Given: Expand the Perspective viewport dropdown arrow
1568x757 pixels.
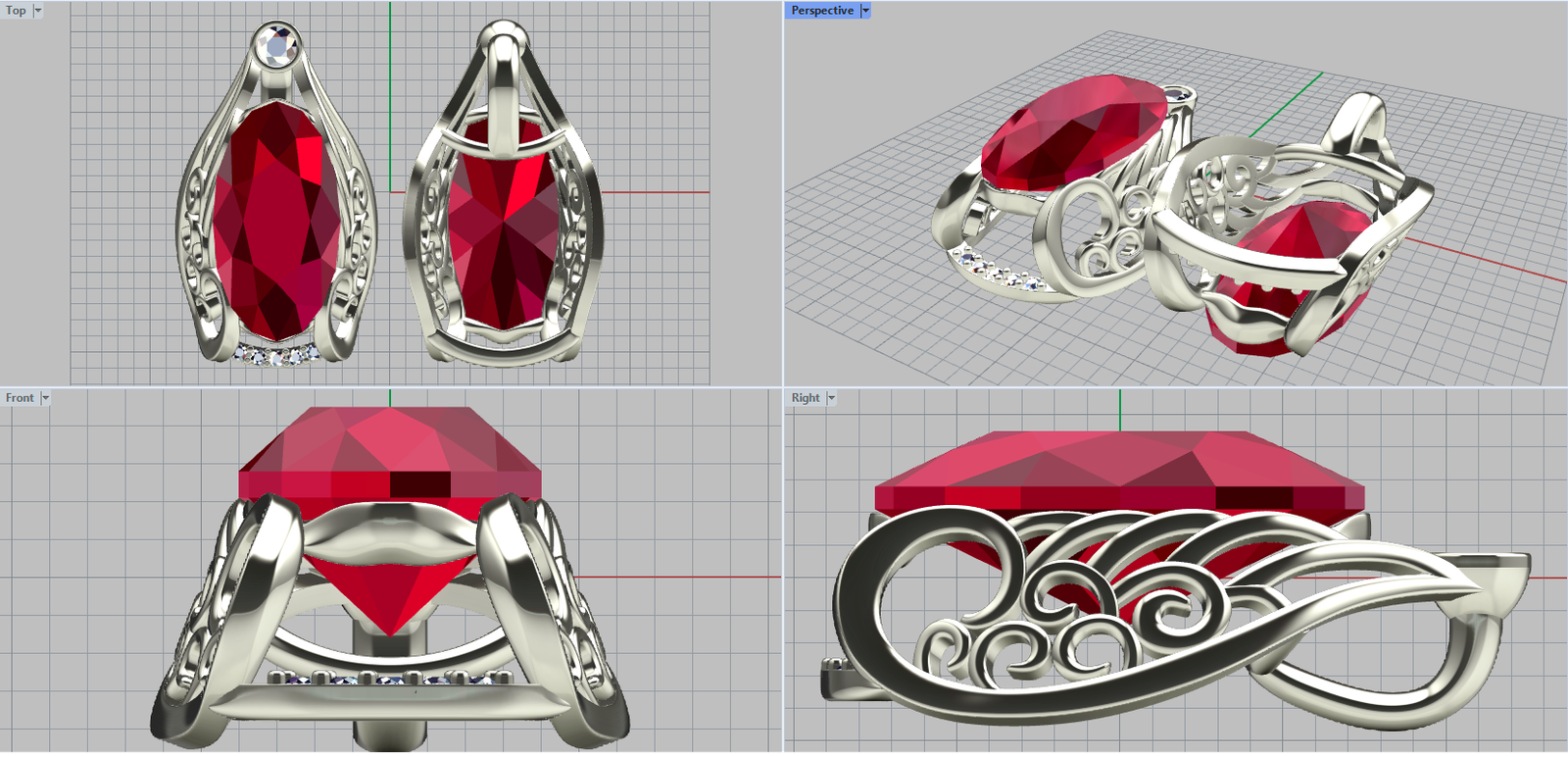Looking at the screenshot, I should point(865,11).
